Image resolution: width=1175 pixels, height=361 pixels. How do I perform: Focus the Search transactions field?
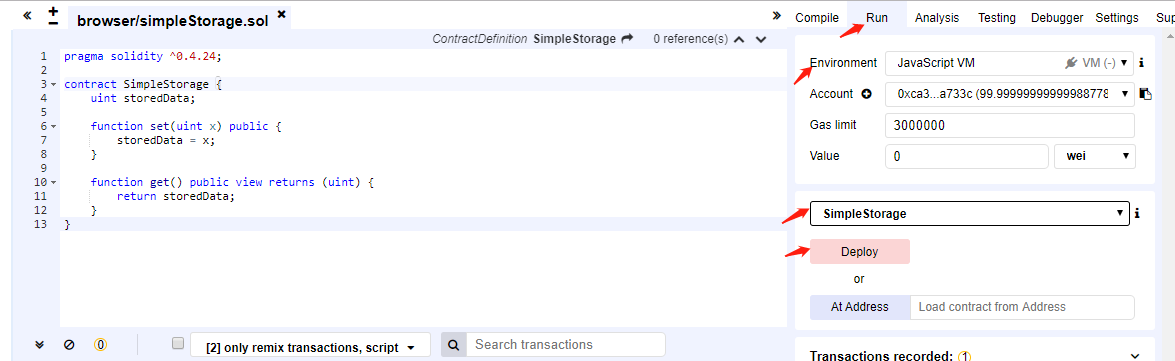pos(566,345)
